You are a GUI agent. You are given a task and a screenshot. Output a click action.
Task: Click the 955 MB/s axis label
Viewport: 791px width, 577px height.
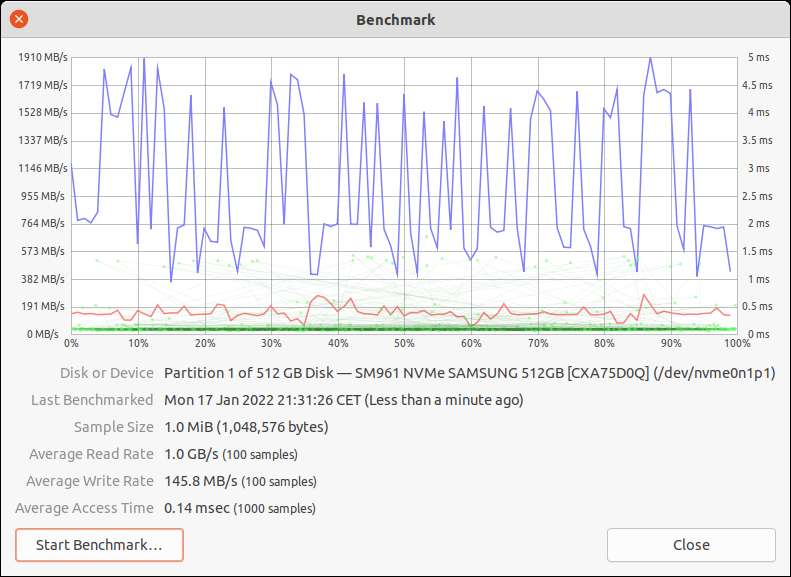tap(44, 196)
